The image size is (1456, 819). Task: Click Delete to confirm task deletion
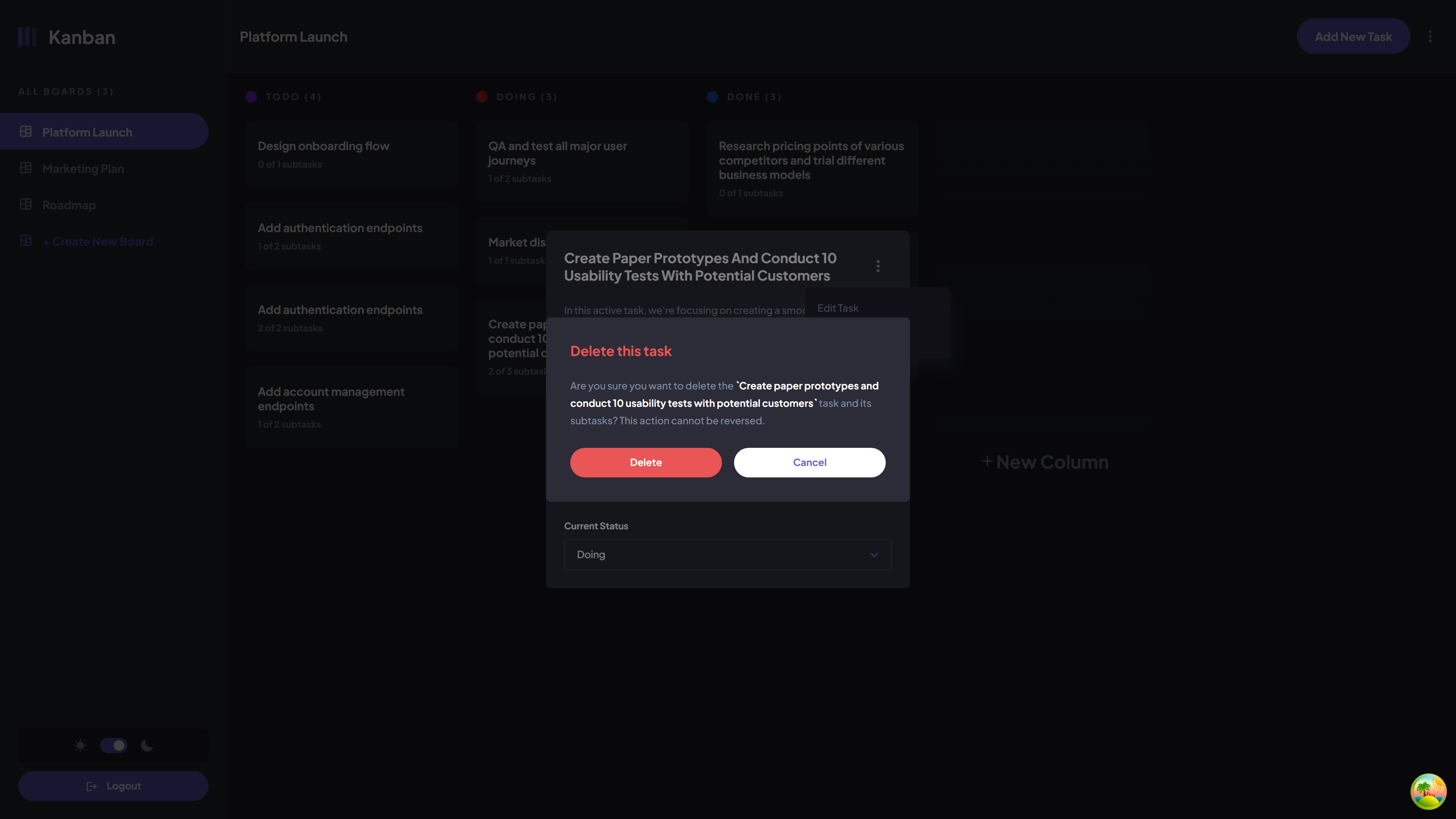(645, 462)
